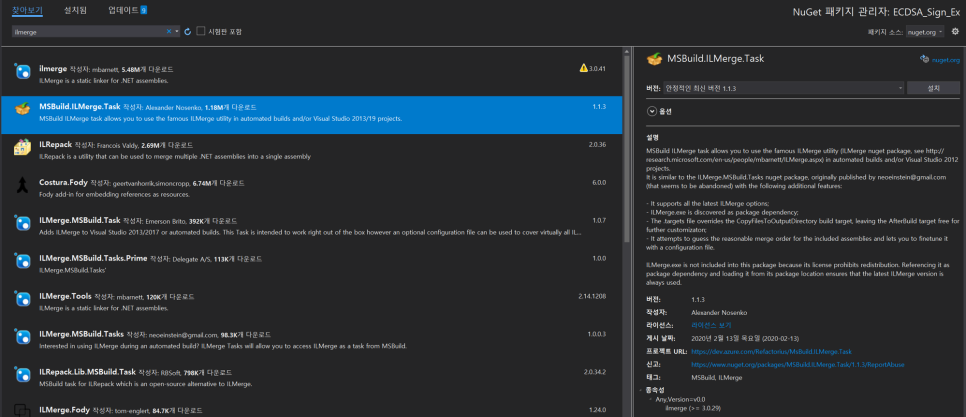
Task: Click the detail pane basket icon
Action: click(654, 59)
